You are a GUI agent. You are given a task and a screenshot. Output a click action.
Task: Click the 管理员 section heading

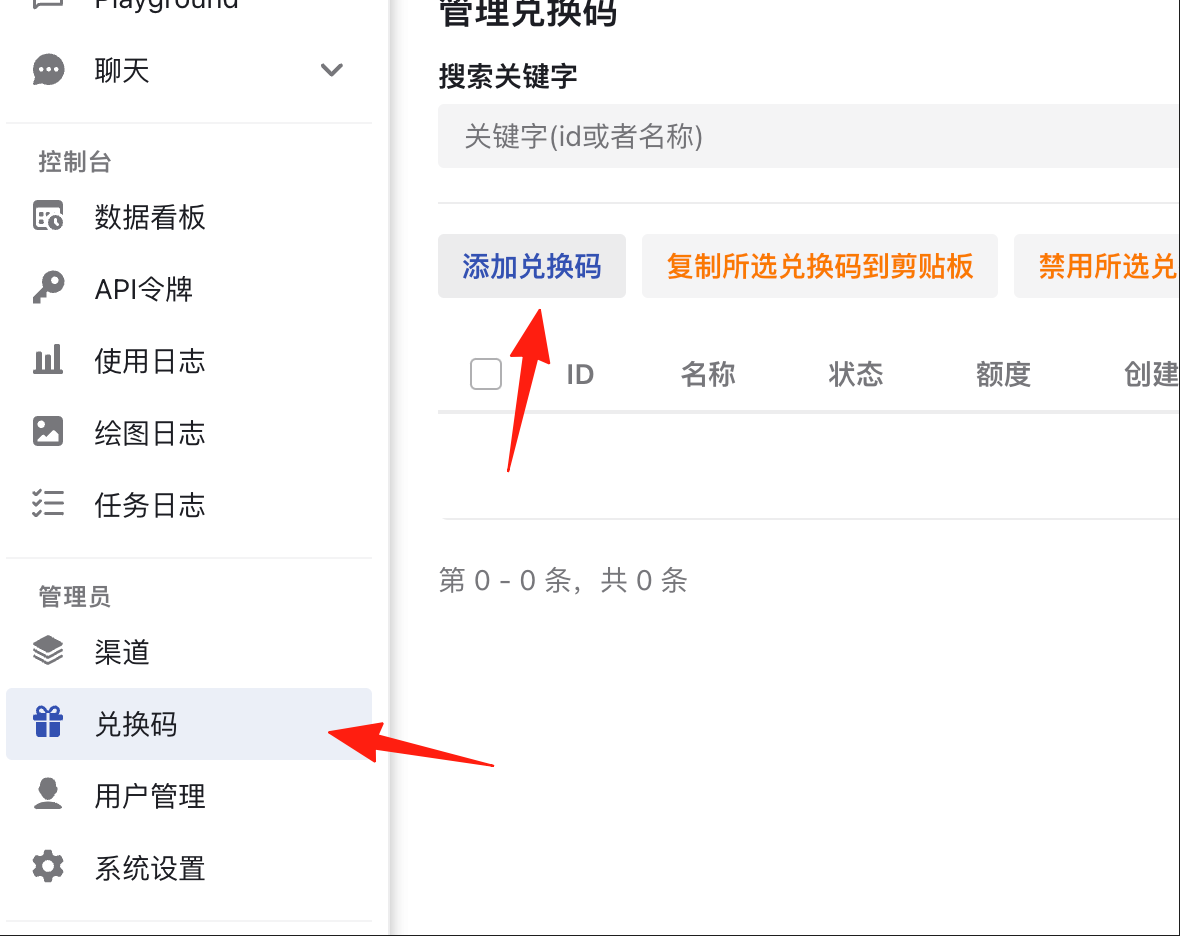click(x=75, y=596)
